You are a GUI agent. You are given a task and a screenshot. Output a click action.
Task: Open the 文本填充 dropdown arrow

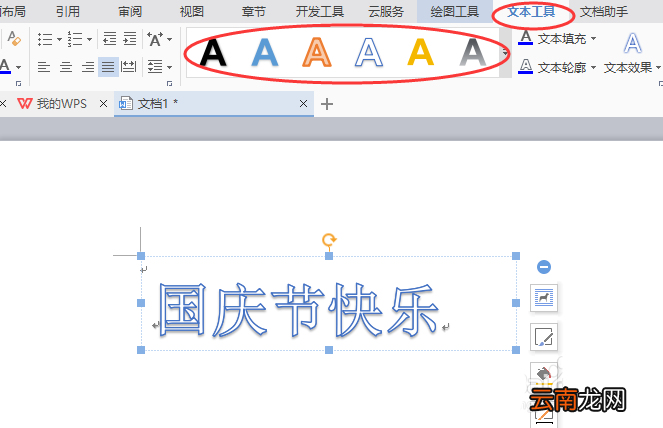(593, 38)
